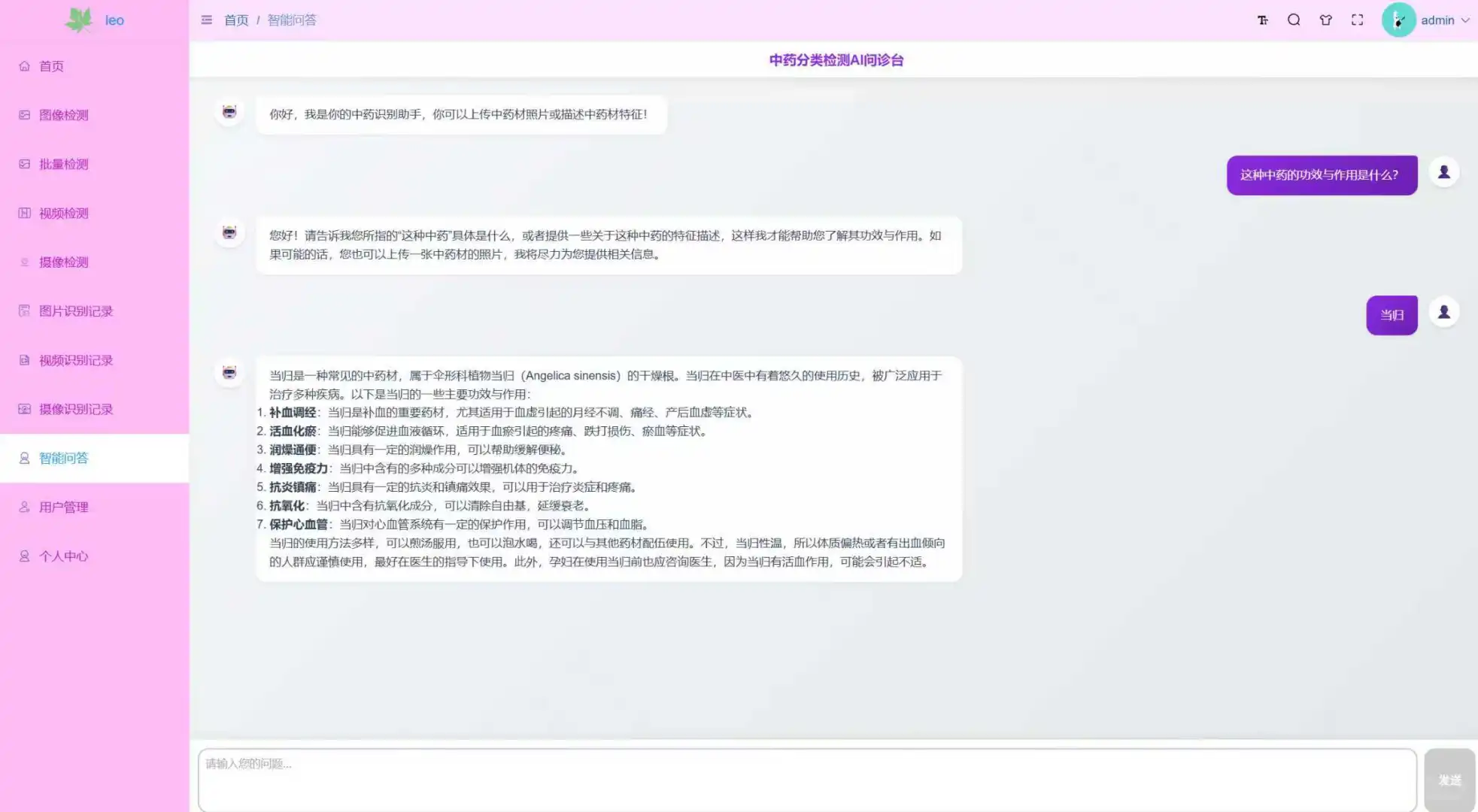Click the theme skin (shirt) icon
The height and width of the screenshot is (812, 1478).
[x=1325, y=20]
